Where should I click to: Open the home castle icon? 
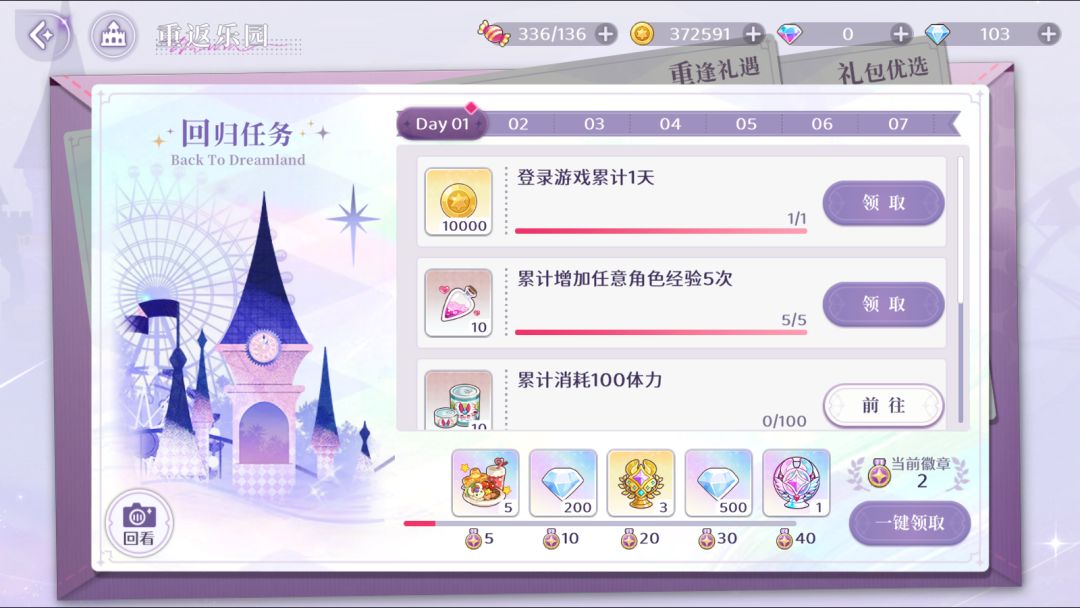tap(113, 35)
